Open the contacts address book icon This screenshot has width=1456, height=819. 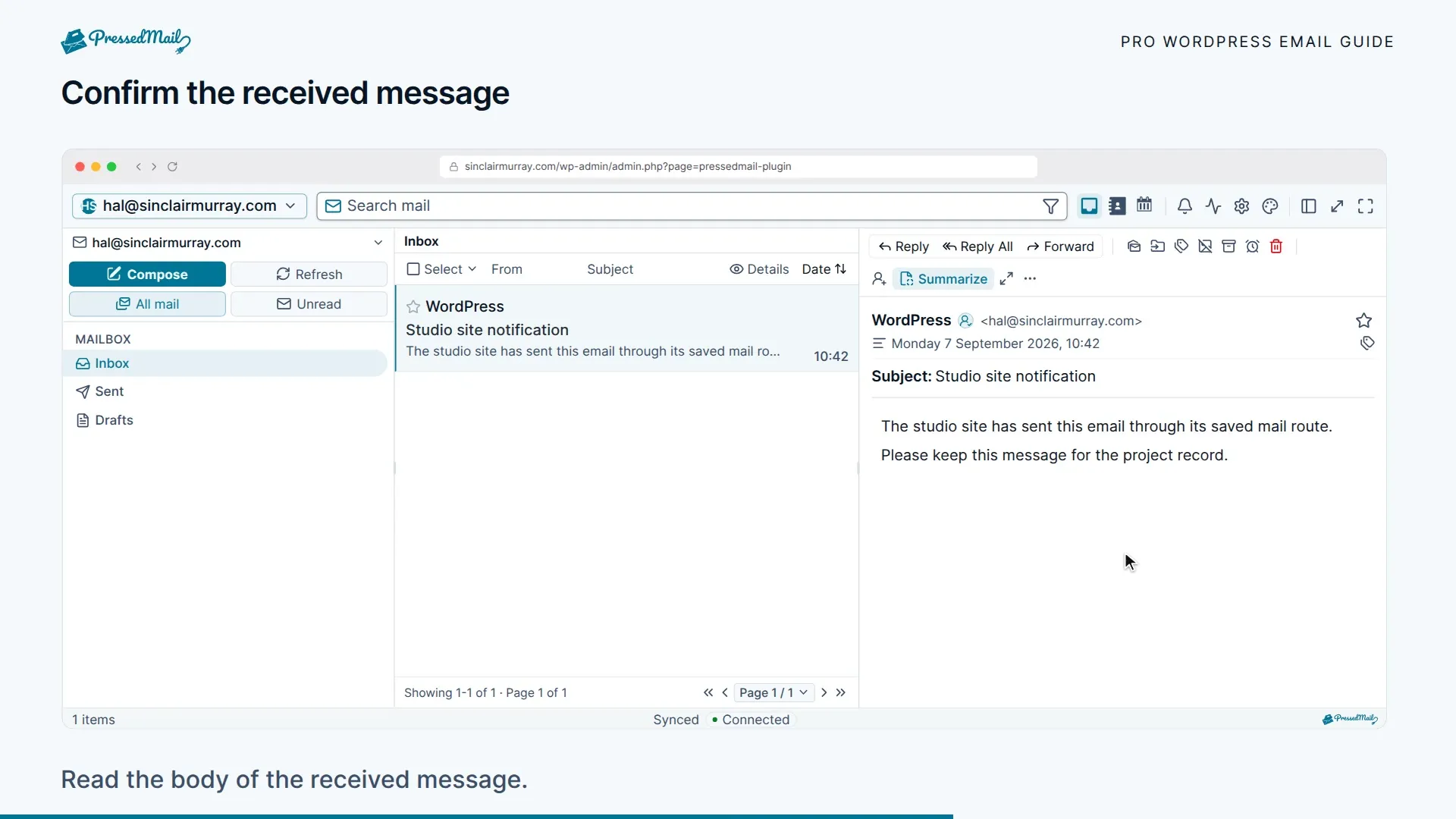click(1117, 206)
